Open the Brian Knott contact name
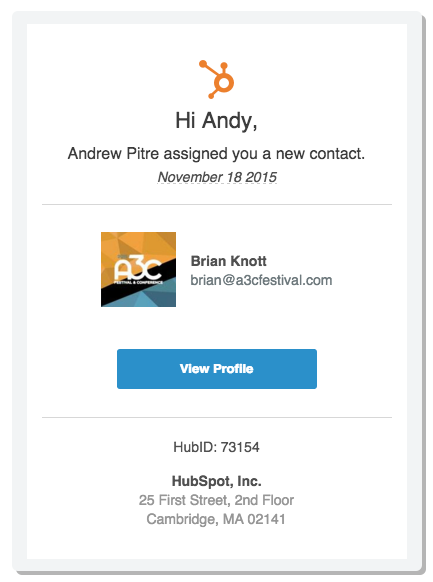The width and height of the screenshot is (433, 582). click(229, 261)
